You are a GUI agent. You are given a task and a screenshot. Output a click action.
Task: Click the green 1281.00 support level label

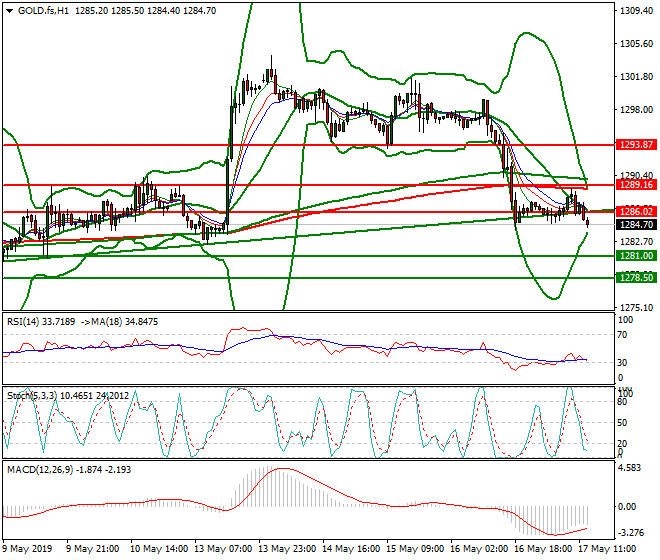(636, 256)
